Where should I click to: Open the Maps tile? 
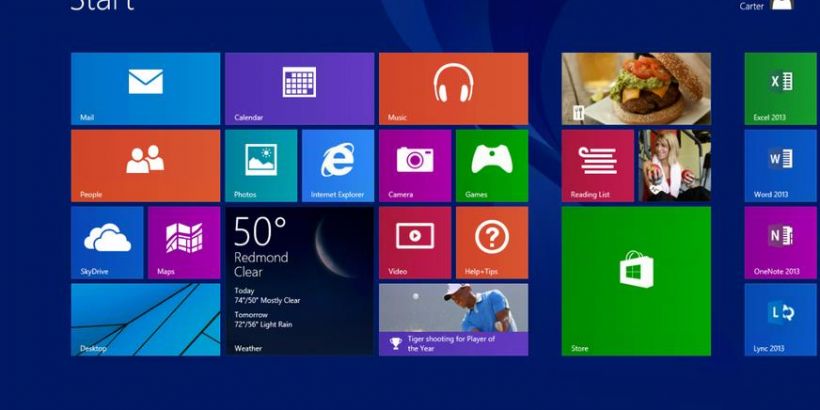(x=184, y=242)
